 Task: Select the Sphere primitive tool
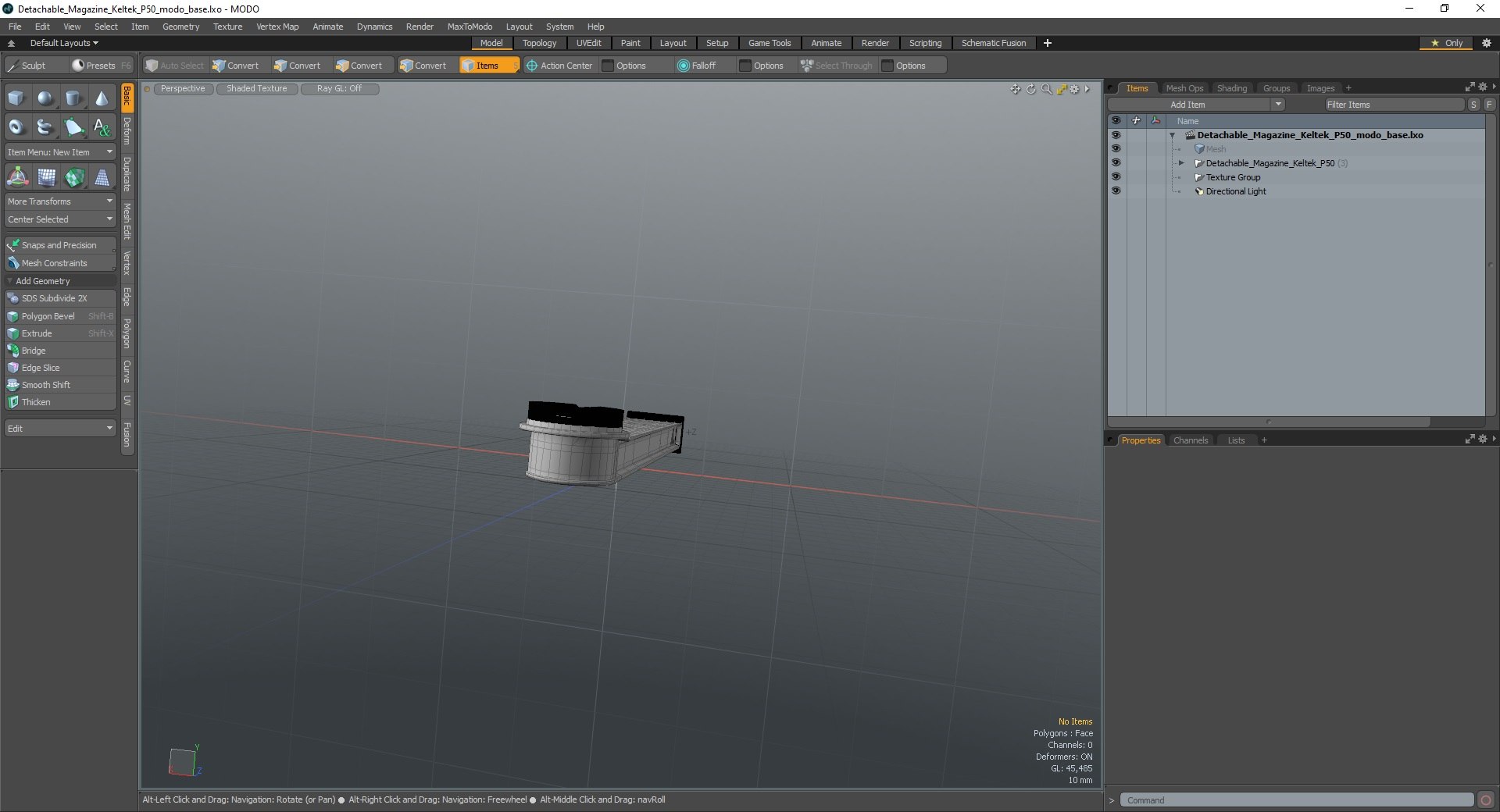[45, 98]
